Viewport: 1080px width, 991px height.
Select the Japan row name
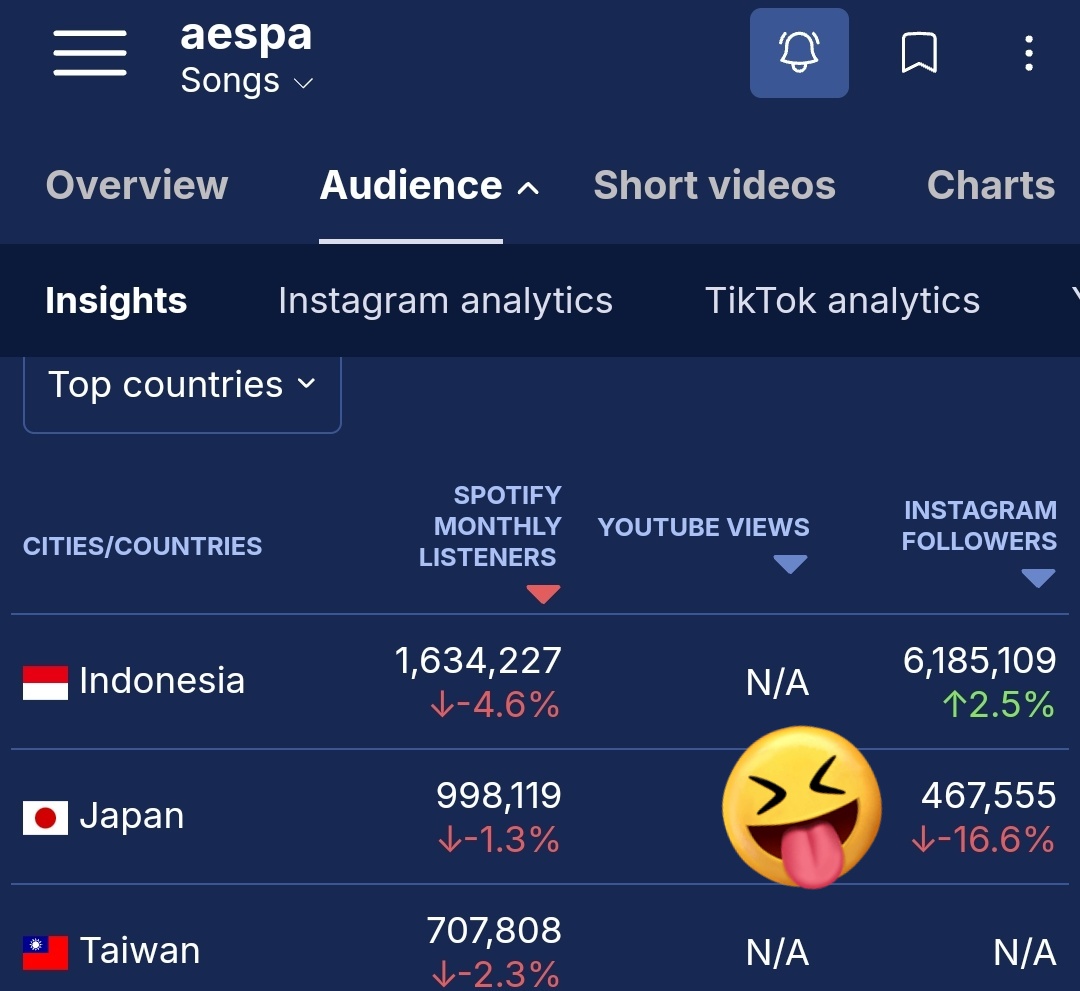coord(132,816)
